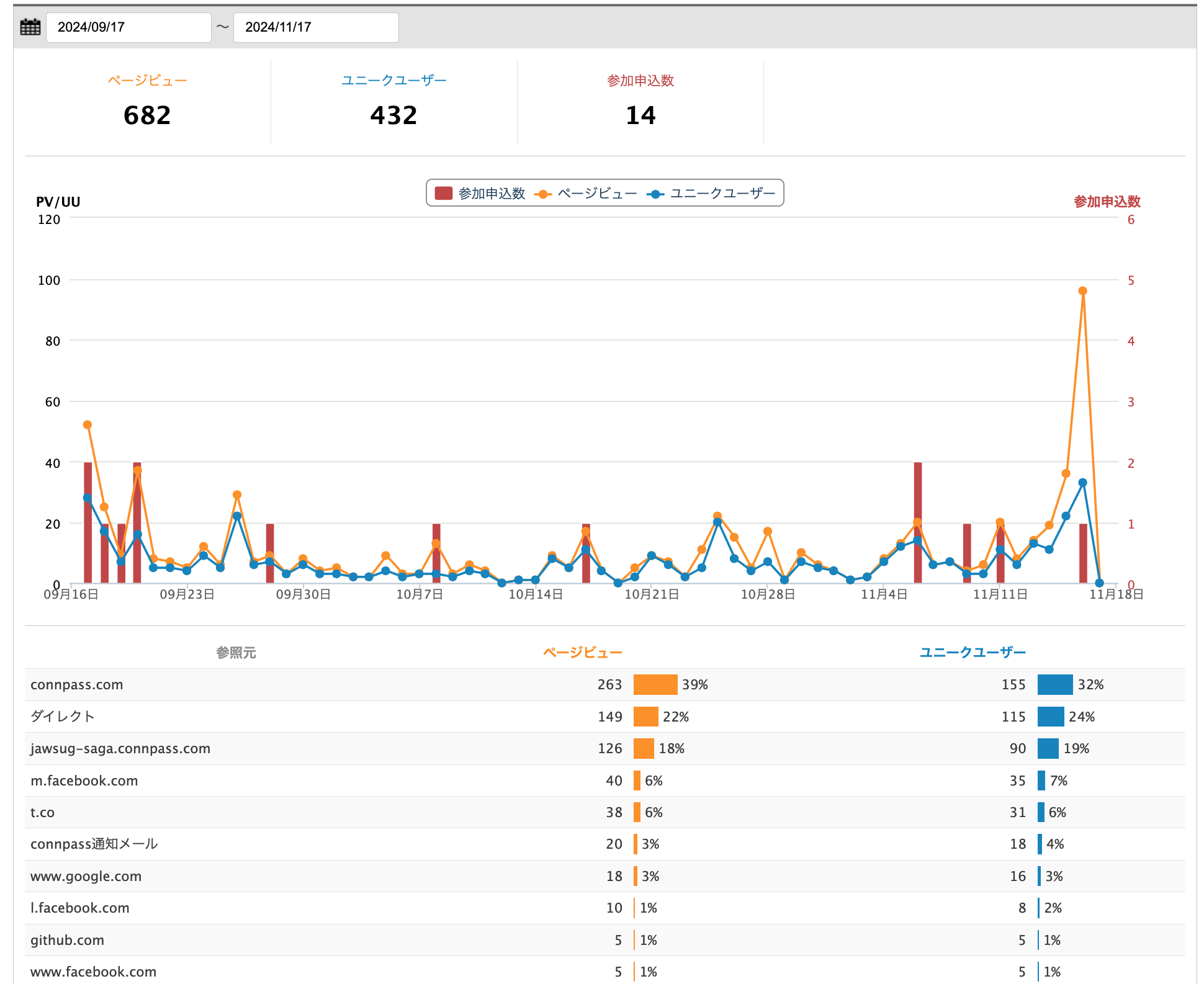Select the connpass通知メール referrer row
Screen dimensions: 1204x984
605,844
